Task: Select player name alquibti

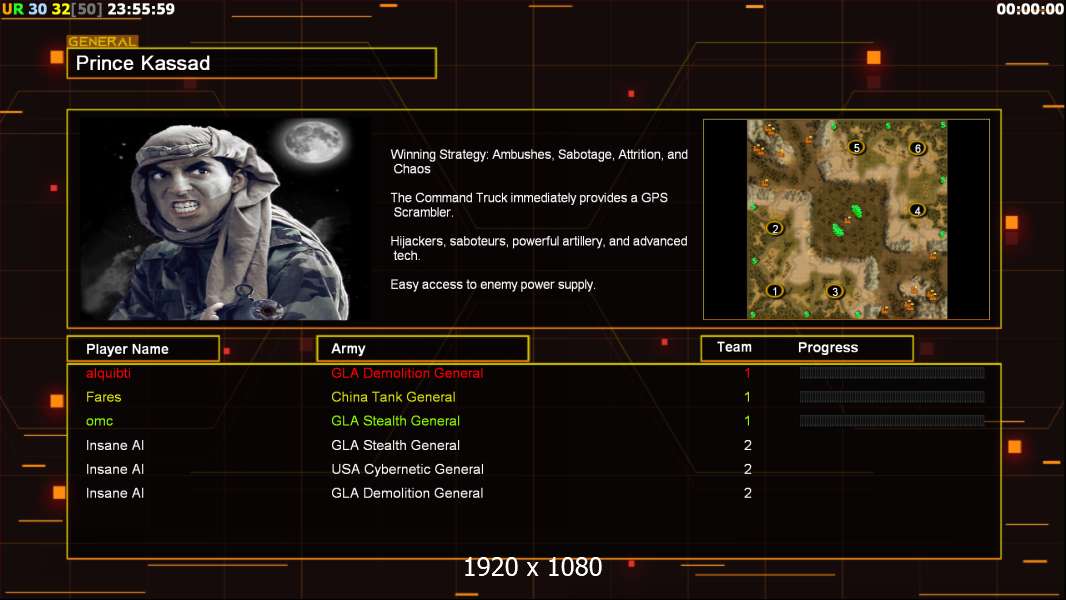Action: pos(108,373)
